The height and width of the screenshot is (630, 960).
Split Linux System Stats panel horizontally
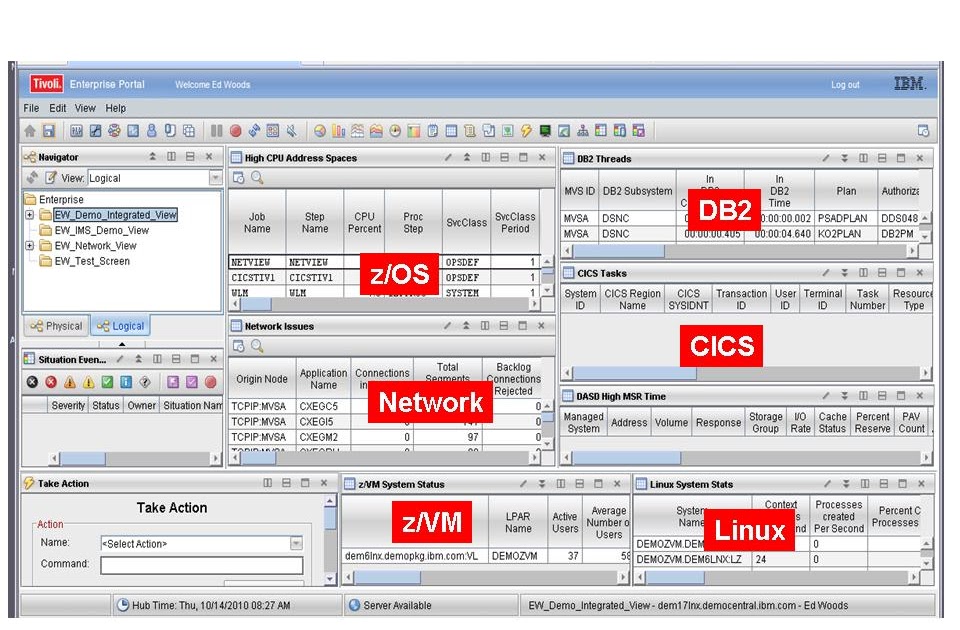(884, 484)
